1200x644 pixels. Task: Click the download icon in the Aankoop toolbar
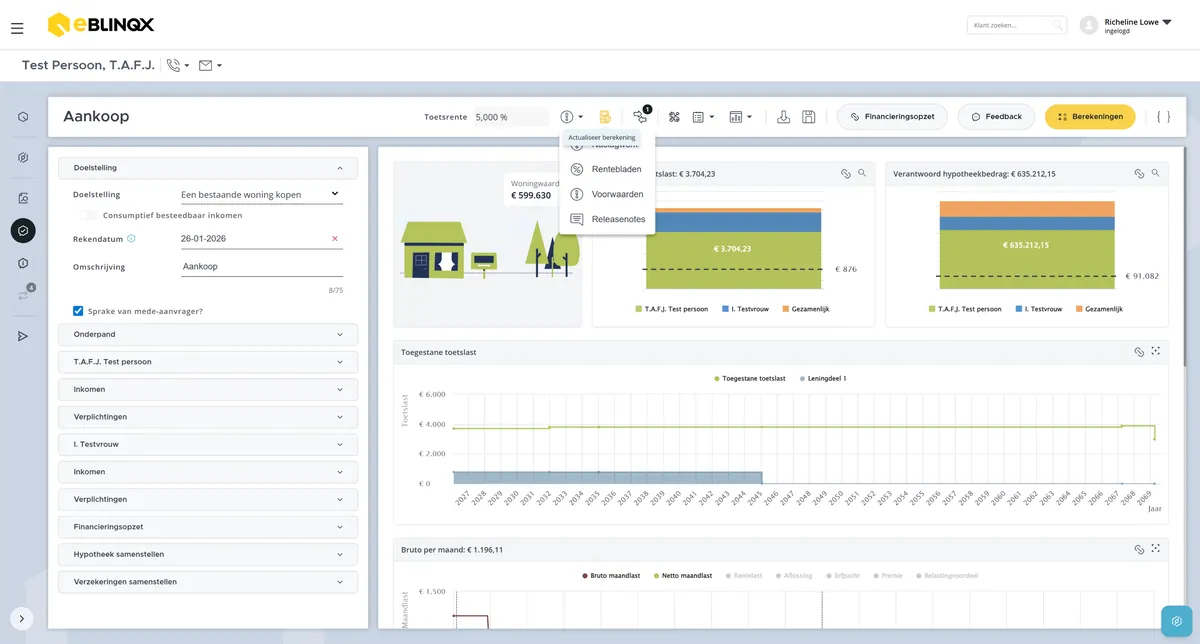pyautogui.click(x=784, y=117)
